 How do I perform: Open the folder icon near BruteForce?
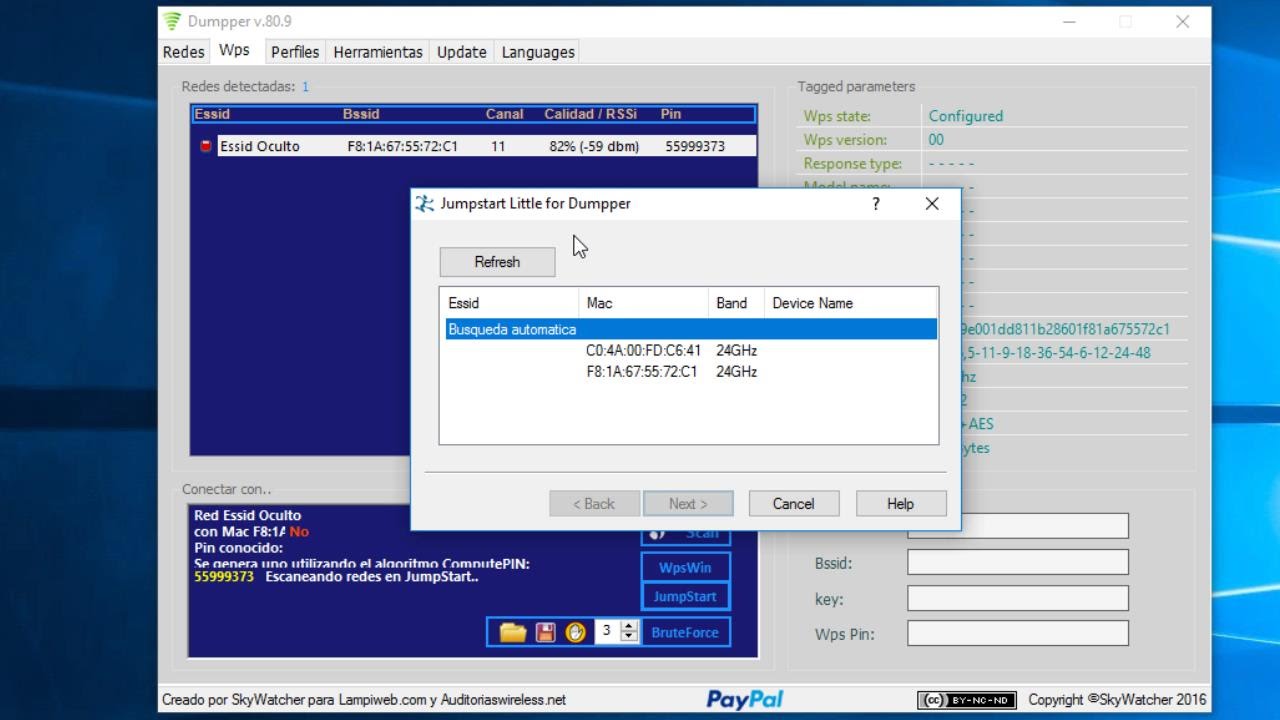513,631
